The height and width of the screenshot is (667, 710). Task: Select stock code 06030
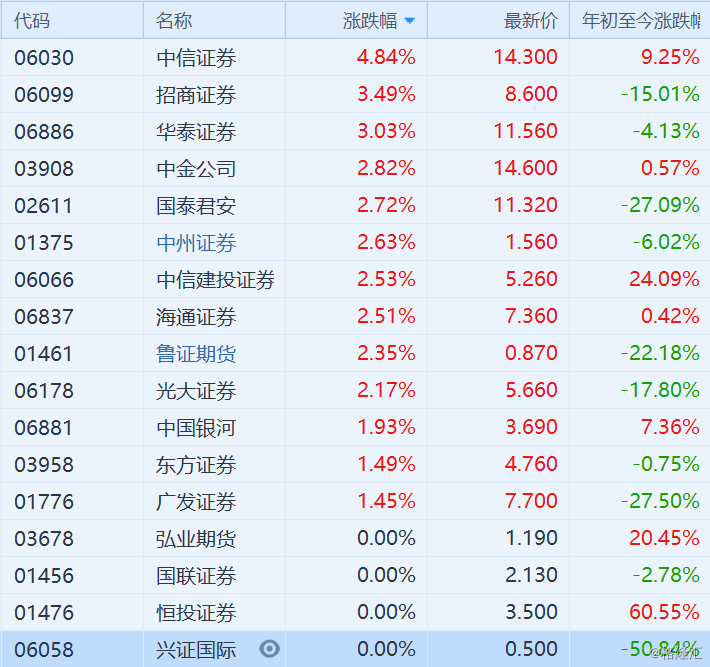point(44,58)
